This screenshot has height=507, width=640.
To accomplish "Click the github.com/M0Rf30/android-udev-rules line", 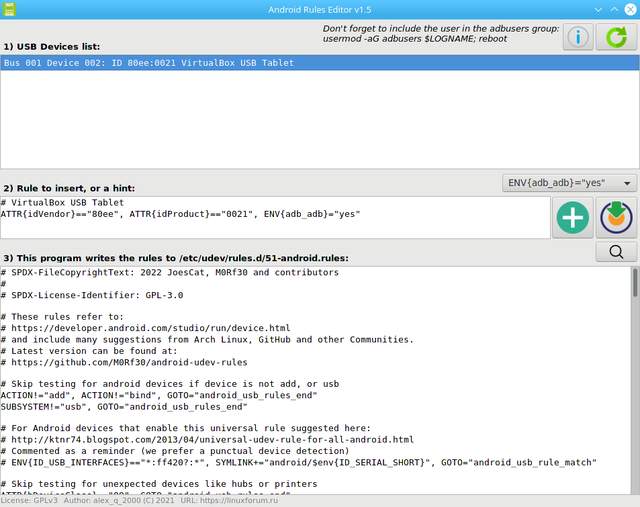I will pos(124,362).
